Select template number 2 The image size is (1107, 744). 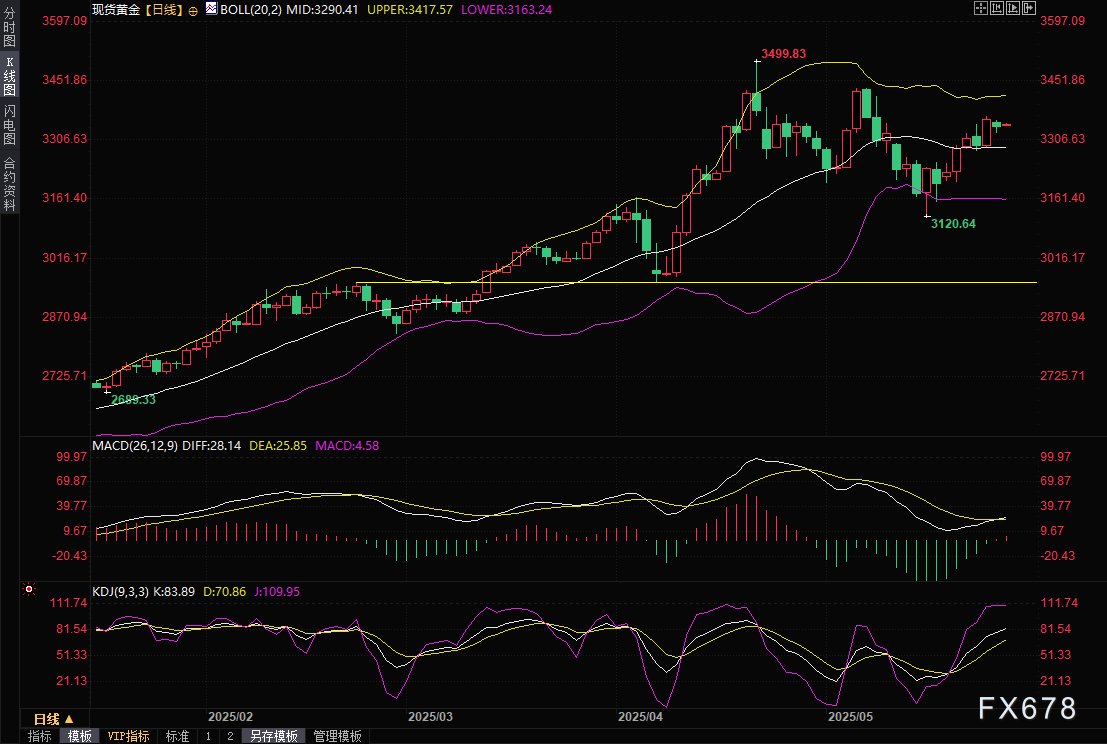230,736
